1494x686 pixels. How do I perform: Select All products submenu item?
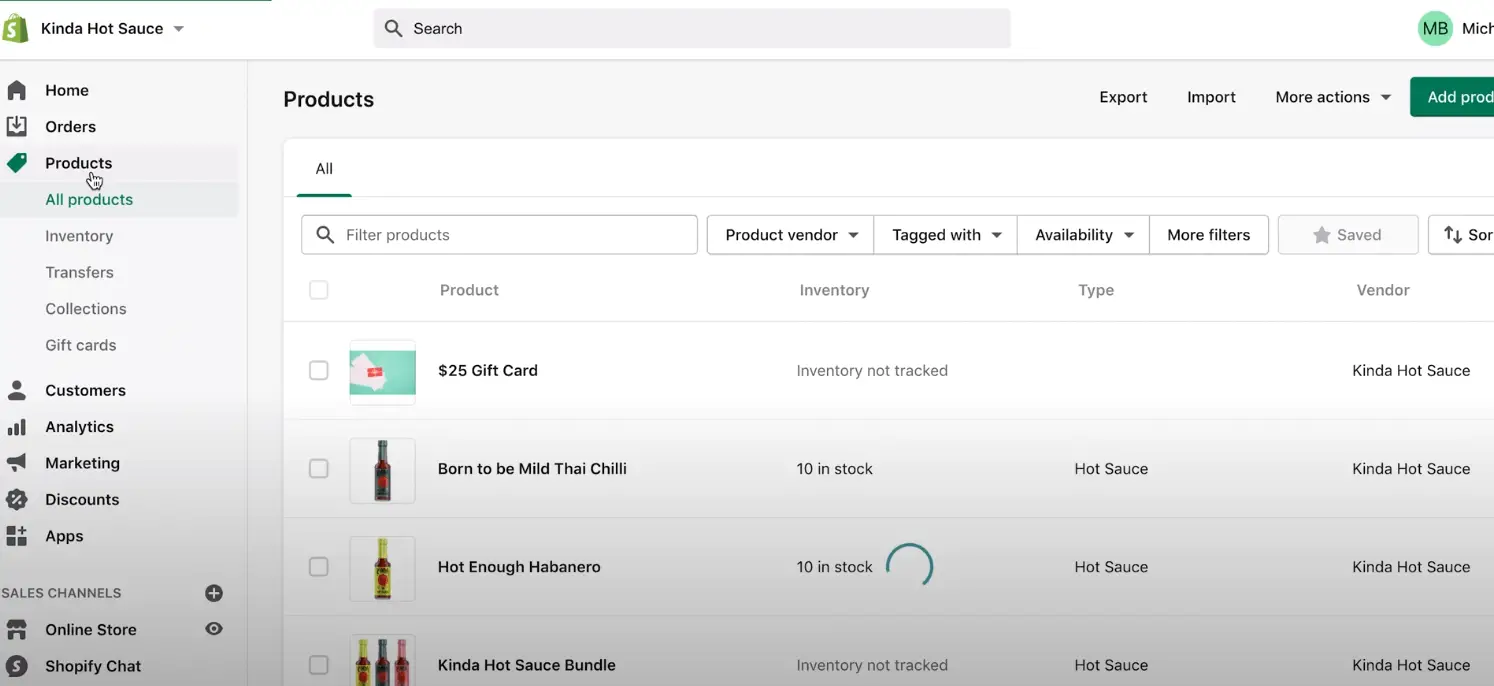[x=89, y=200]
